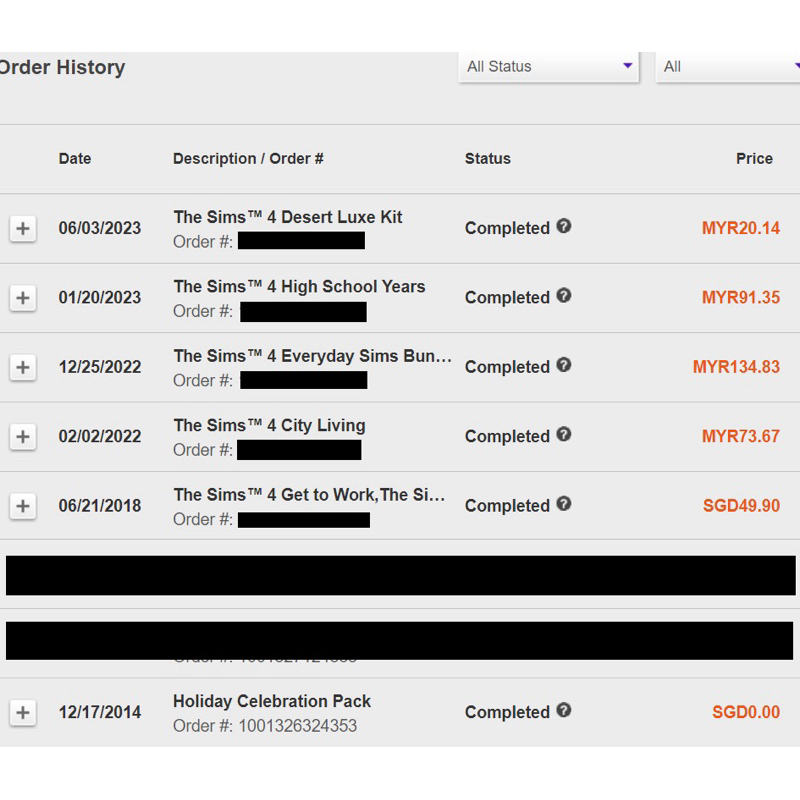800x800 pixels.
Task: Show status help for Desert Luxe Kit
Action: tap(564, 226)
